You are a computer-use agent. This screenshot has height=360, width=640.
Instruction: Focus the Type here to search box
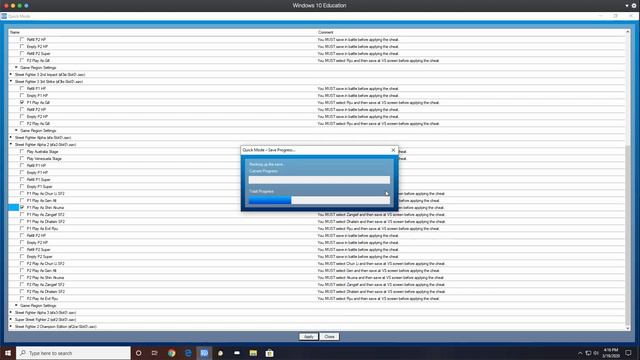pyautogui.click(x=73, y=353)
